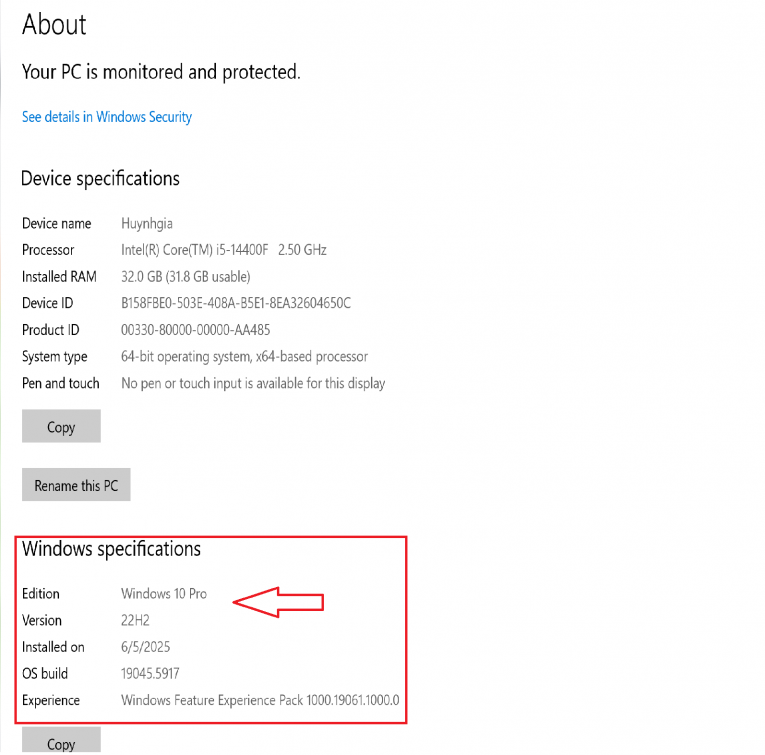Select processor value Intel(R) Core(TM) i5-14400F
Screen dimensions: 765x755
coord(224,250)
